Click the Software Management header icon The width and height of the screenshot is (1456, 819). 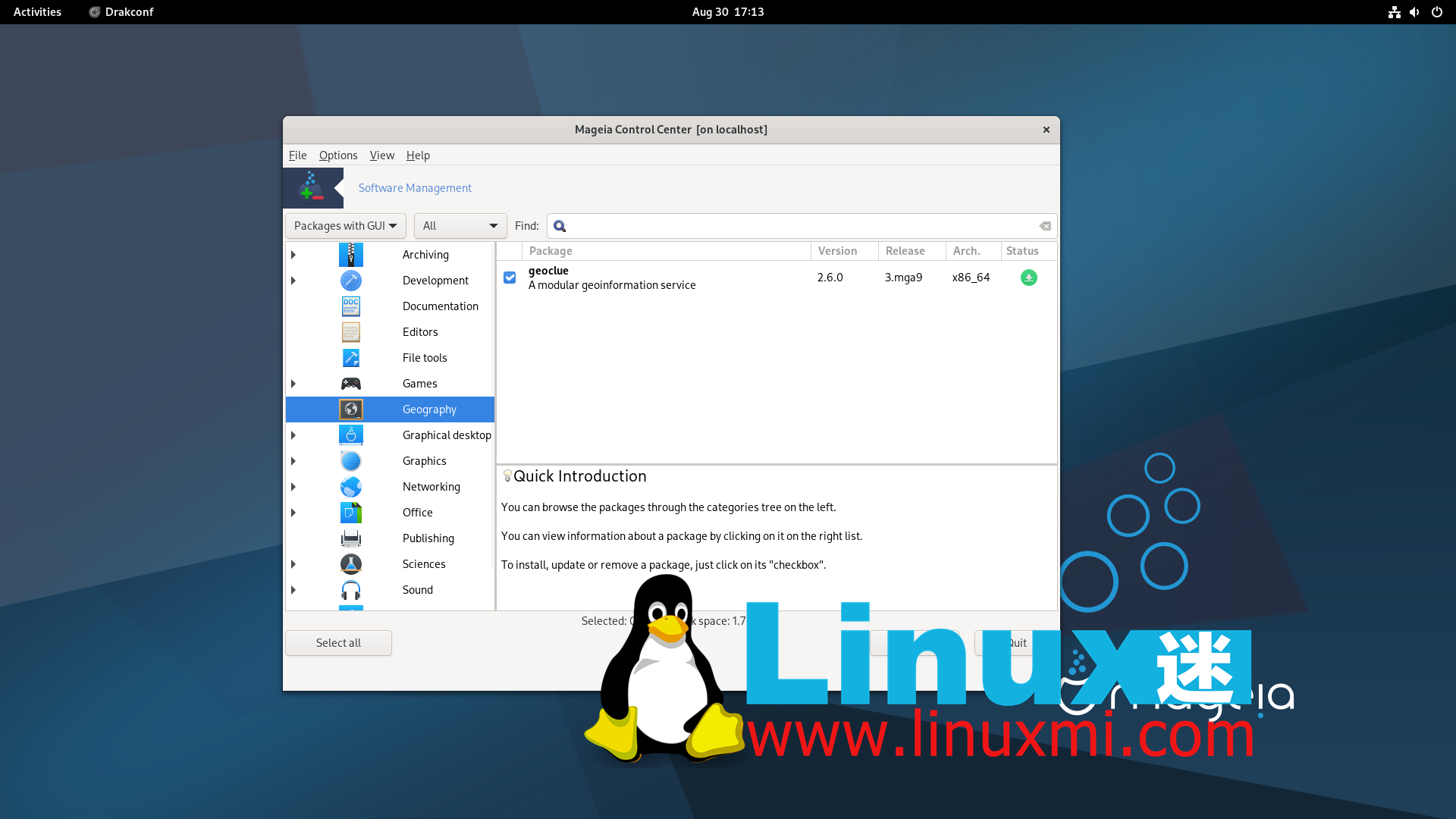312,187
